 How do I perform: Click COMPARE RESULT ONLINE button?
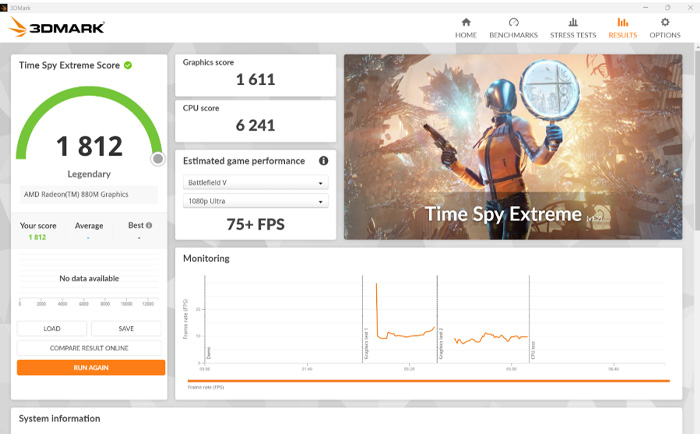pos(90,348)
